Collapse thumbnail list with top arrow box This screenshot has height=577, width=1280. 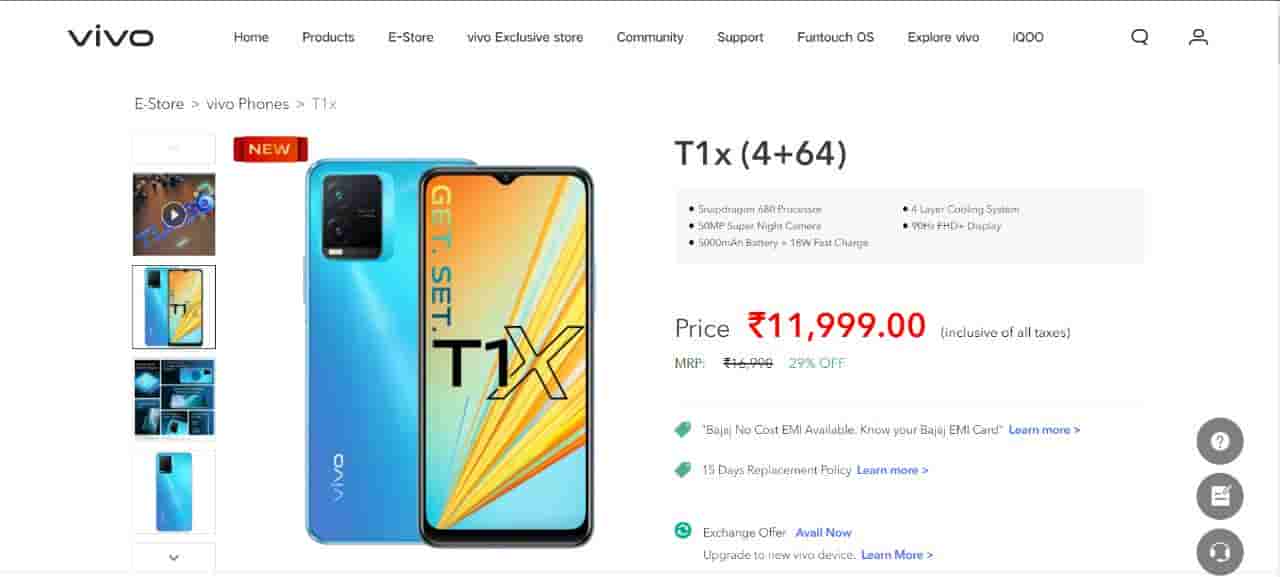(174, 148)
